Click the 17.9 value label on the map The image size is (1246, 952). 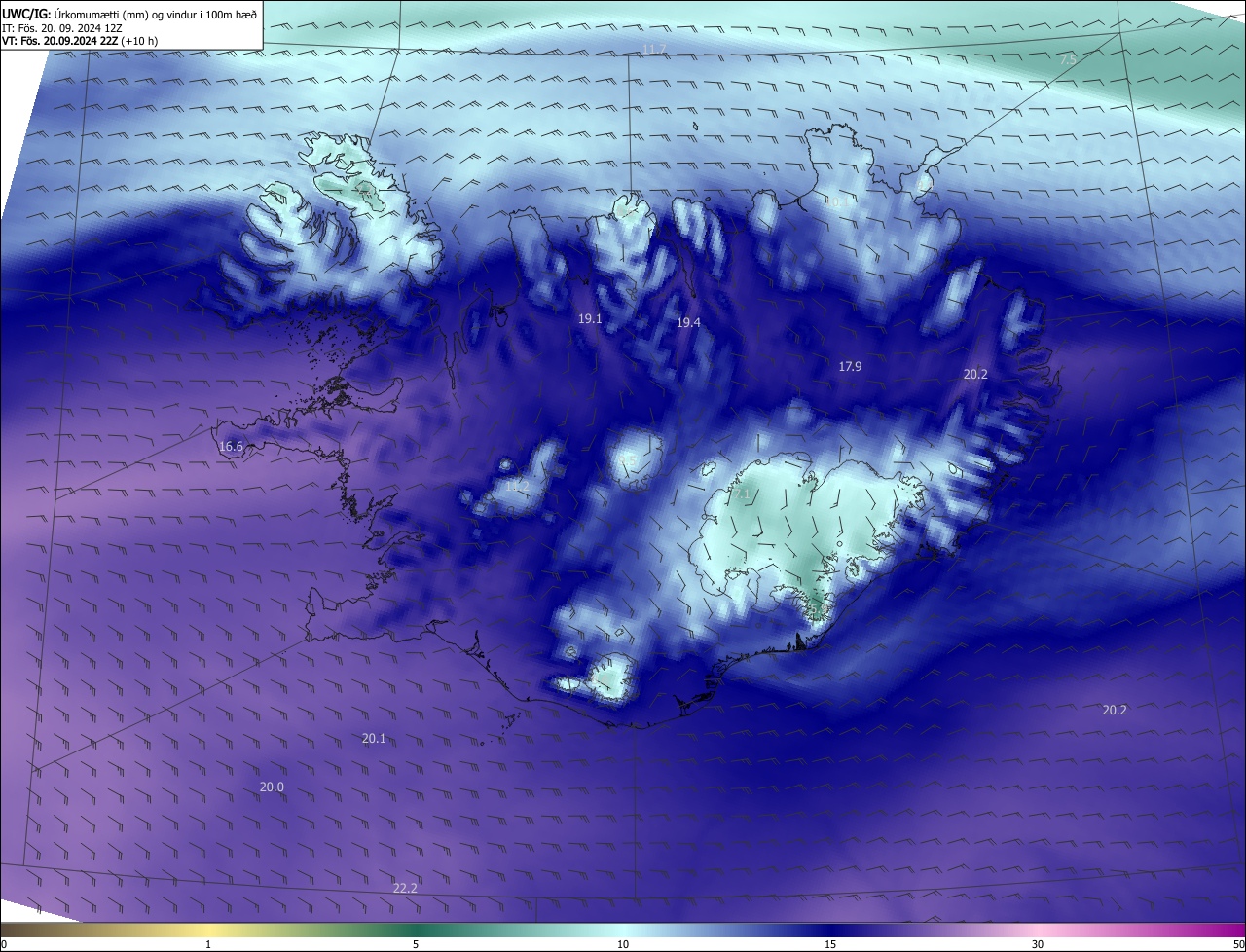pos(850,367)
